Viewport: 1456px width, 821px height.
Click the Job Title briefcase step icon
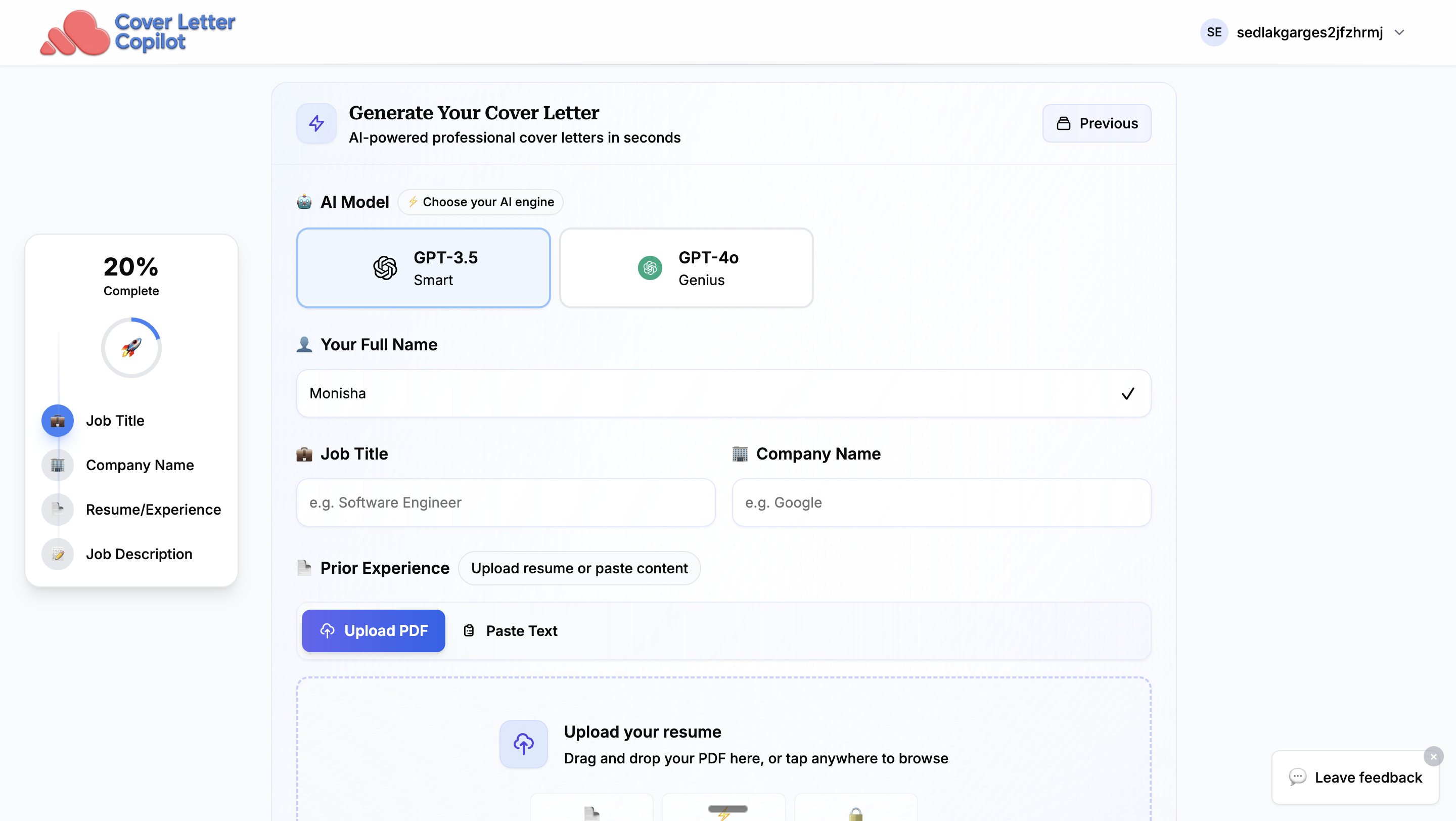[58, 421]
